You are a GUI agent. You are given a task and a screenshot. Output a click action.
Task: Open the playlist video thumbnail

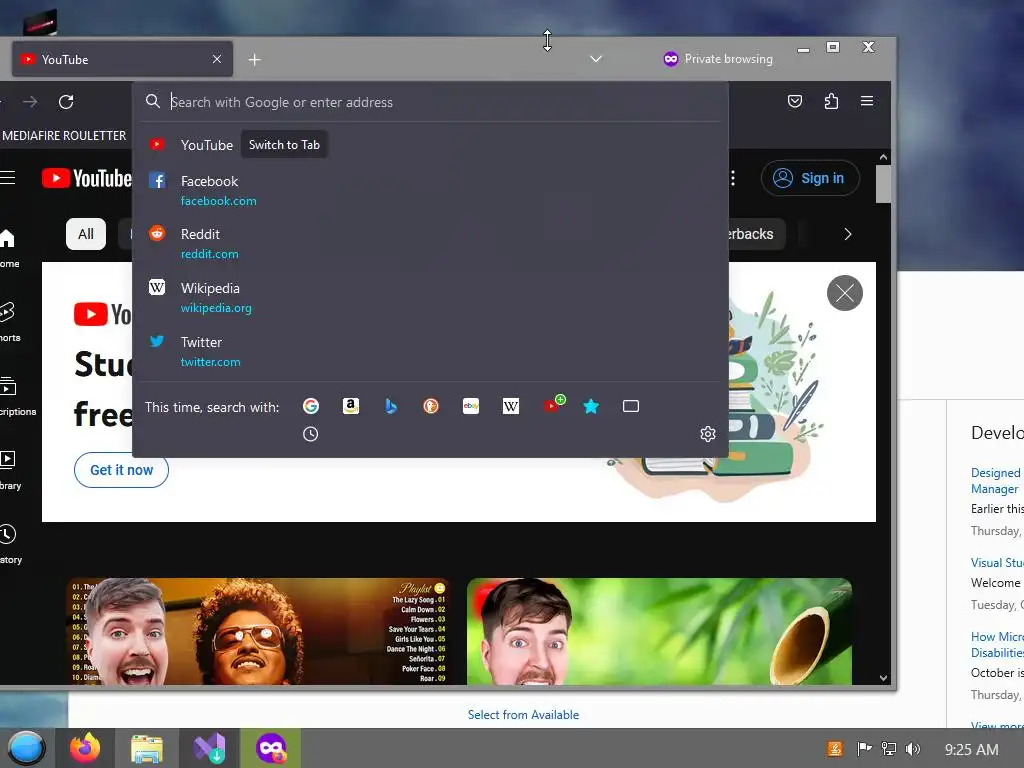coord(257,632)
